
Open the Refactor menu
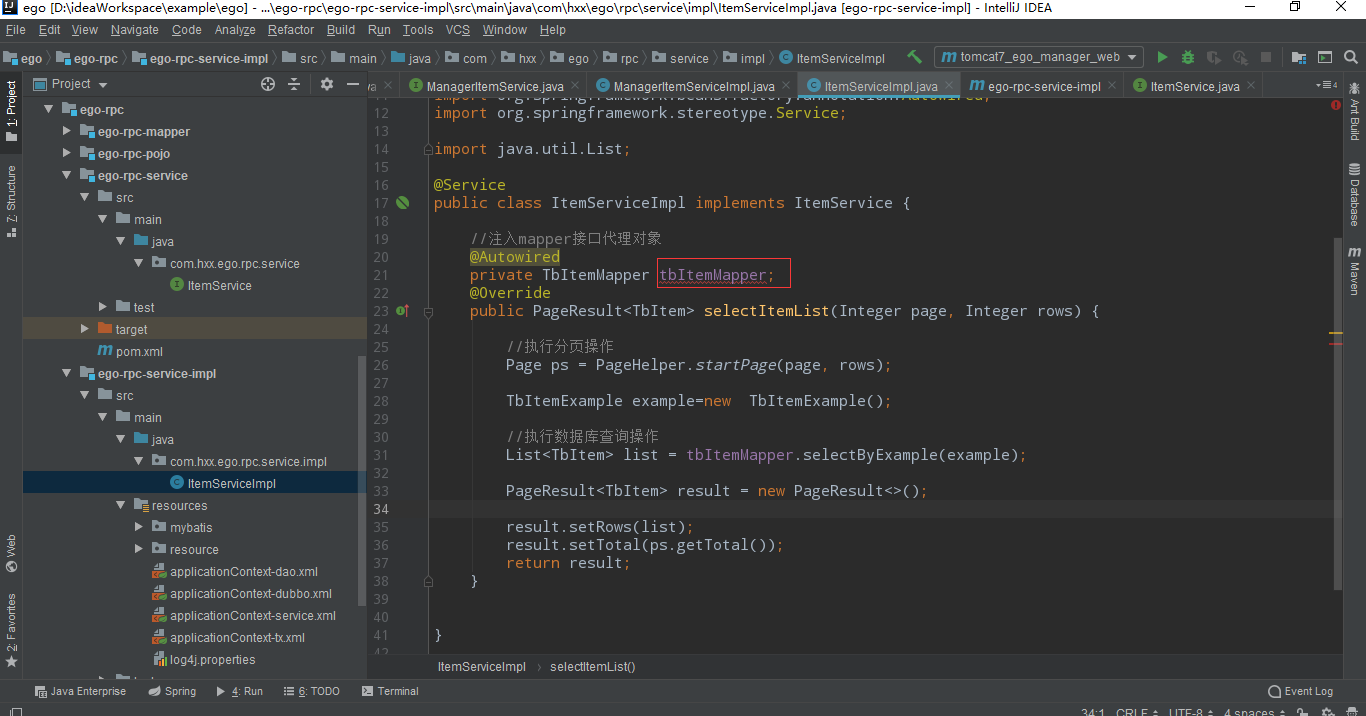click(x=291, y=30)
